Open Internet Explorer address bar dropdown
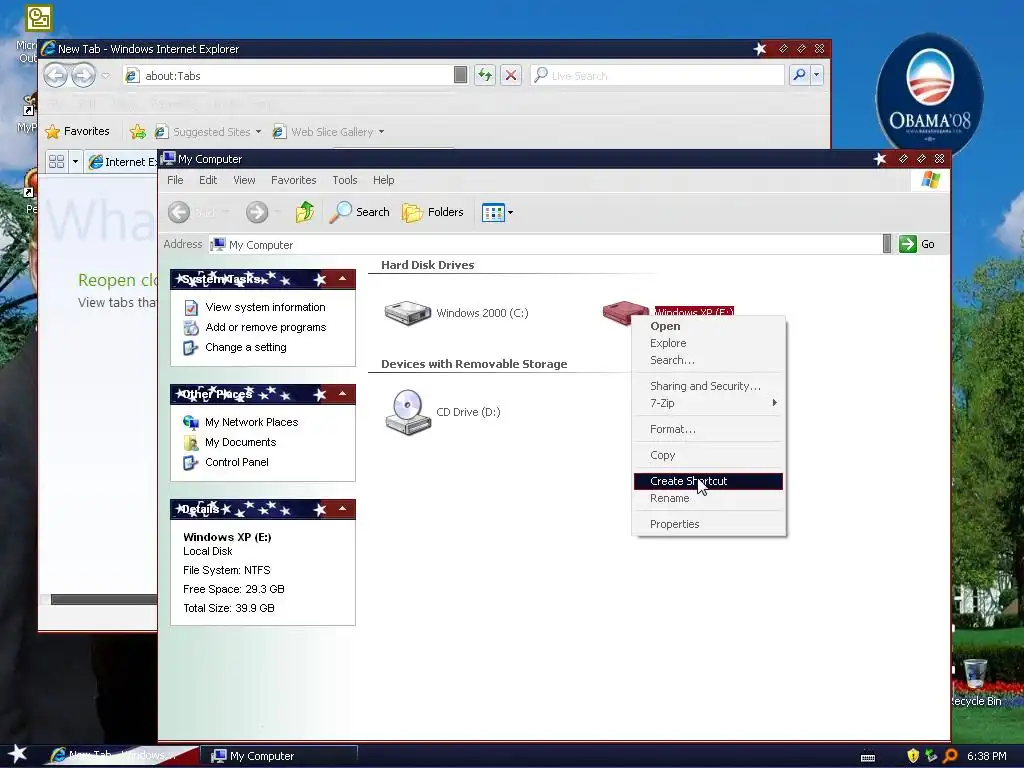The image size is (1024, 768). pos(460,75)
